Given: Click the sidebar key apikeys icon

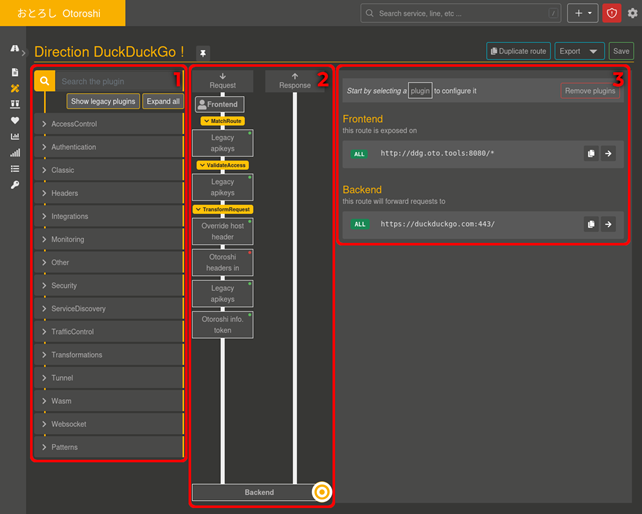Looking at the screenshot, I should coord(15,185).
